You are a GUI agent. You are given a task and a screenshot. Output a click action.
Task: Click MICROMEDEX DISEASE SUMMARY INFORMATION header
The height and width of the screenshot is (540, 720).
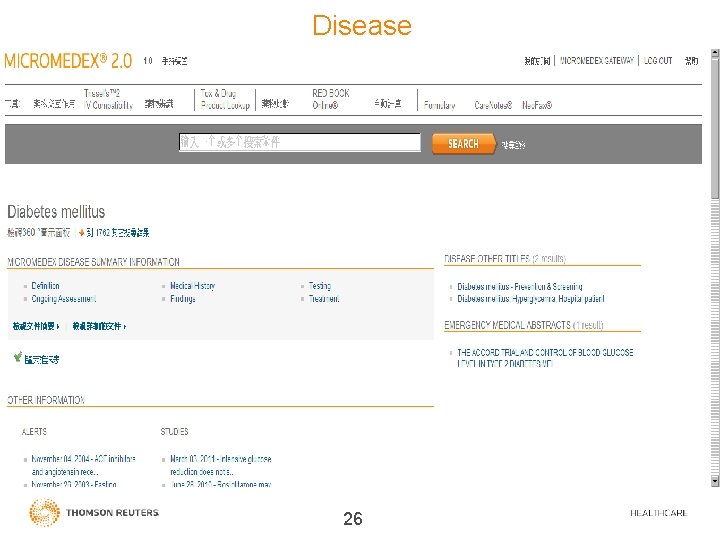pyautogui.click(x=93, y=262)
